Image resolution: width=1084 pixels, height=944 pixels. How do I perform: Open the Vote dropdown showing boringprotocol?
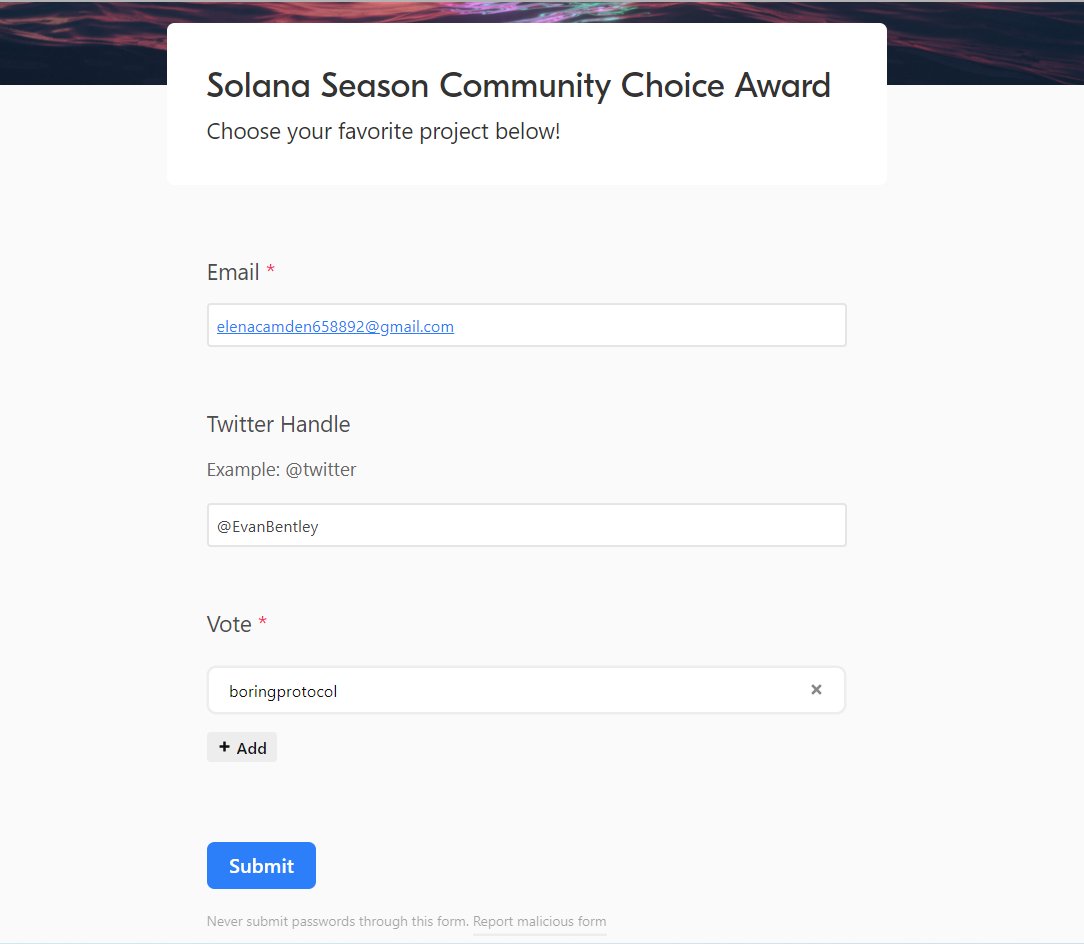(x=512, y=690)
